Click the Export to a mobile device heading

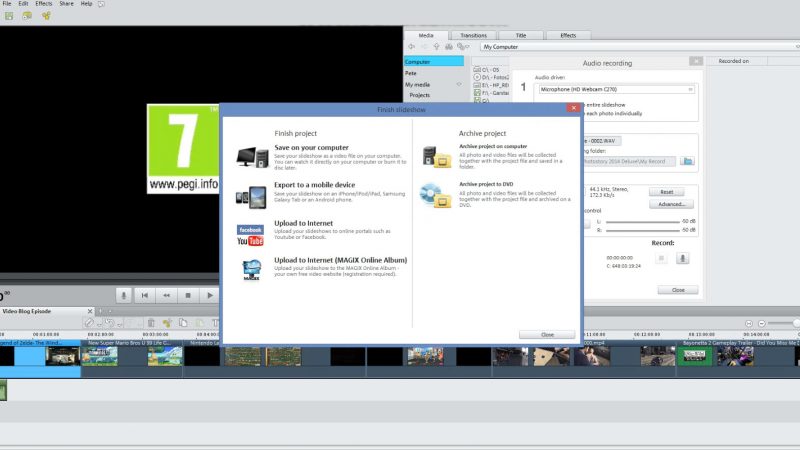pyautogui.click(x=314, y=185)
